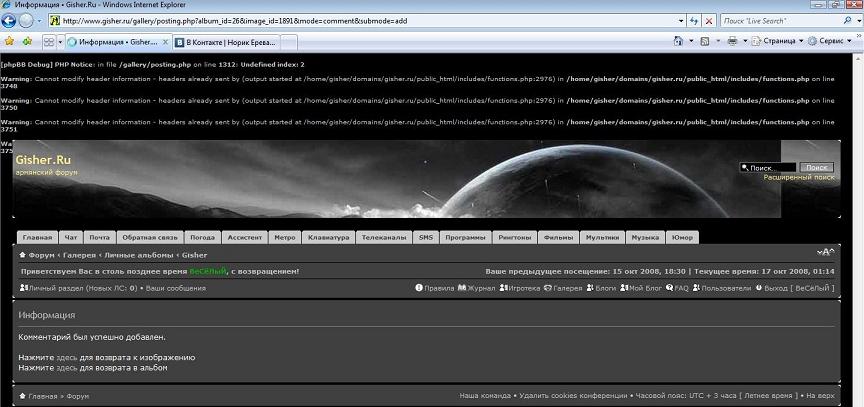The image size is (864, 407).
Task: Open the Favorites star icon
Action: tap(9, 41)
